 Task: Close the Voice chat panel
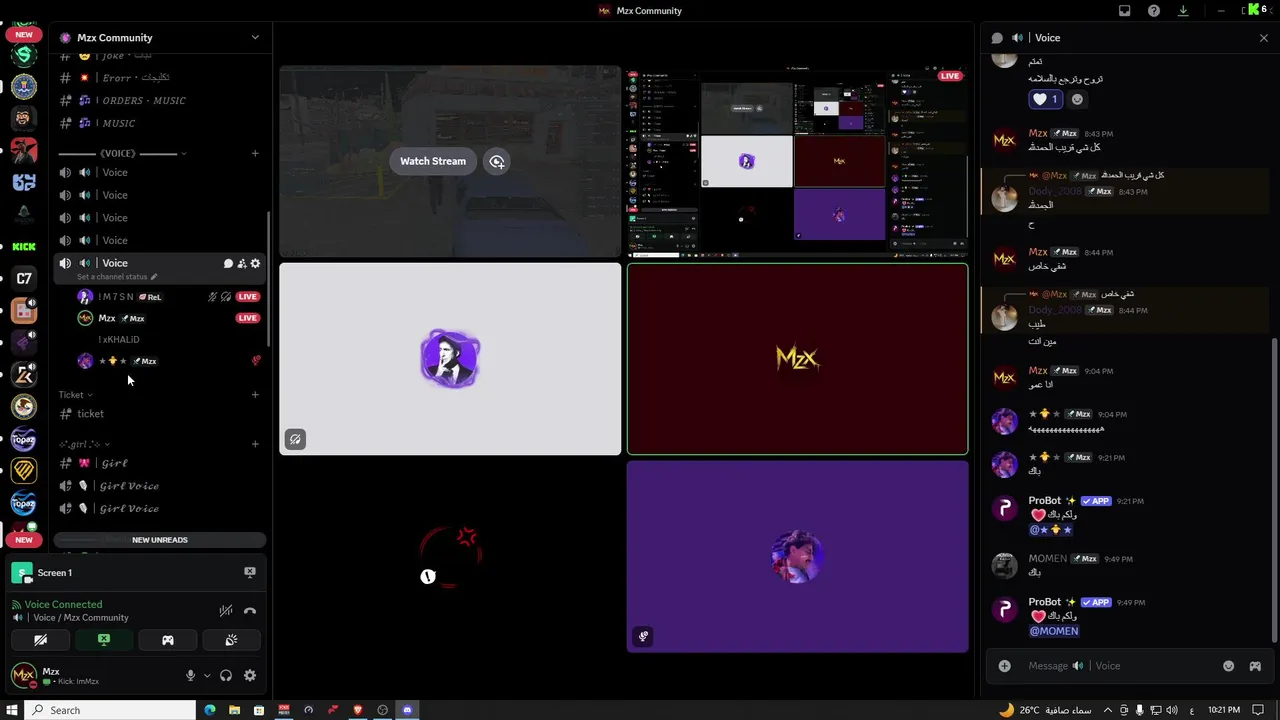[1263, 38]
